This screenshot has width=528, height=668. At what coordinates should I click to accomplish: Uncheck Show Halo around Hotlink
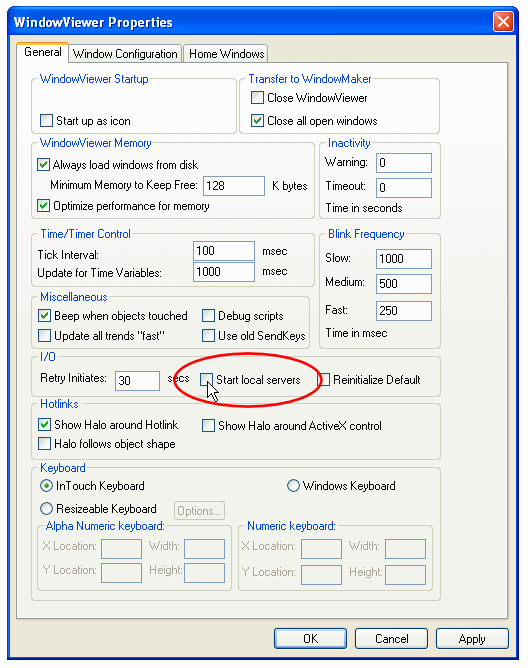[44, 425]
